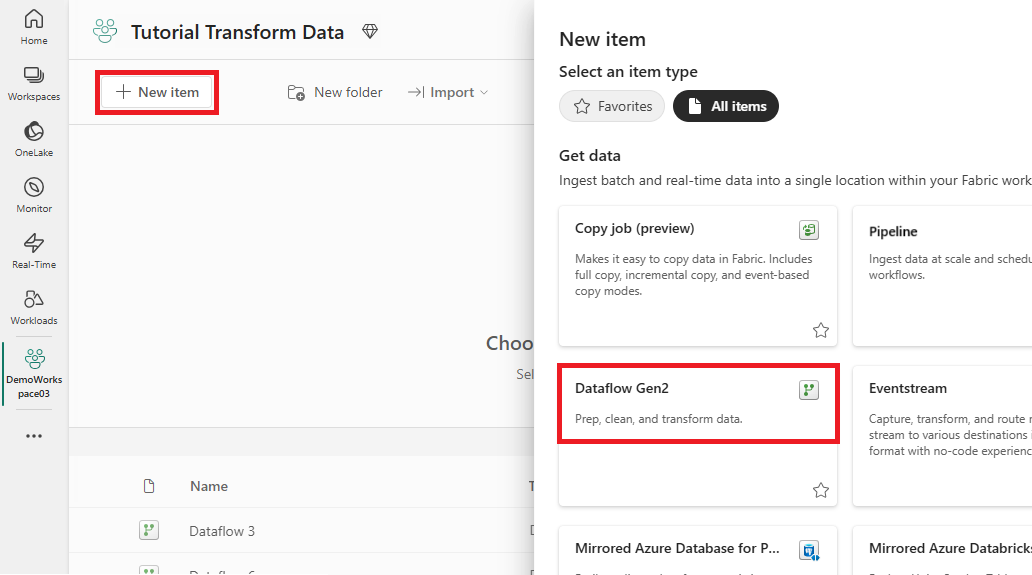Click the diamond premium icon beside title
The height and width of the screenshot is (575, 1032).
[370, 32]
